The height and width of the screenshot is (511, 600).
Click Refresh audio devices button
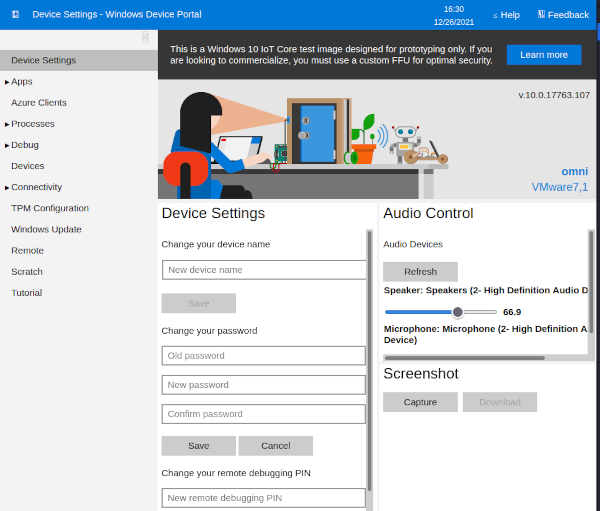(x=420, y=272)
